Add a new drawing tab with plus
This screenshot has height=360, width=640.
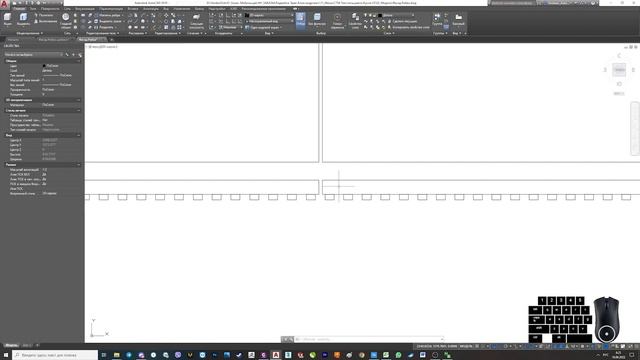coord(111,40)
